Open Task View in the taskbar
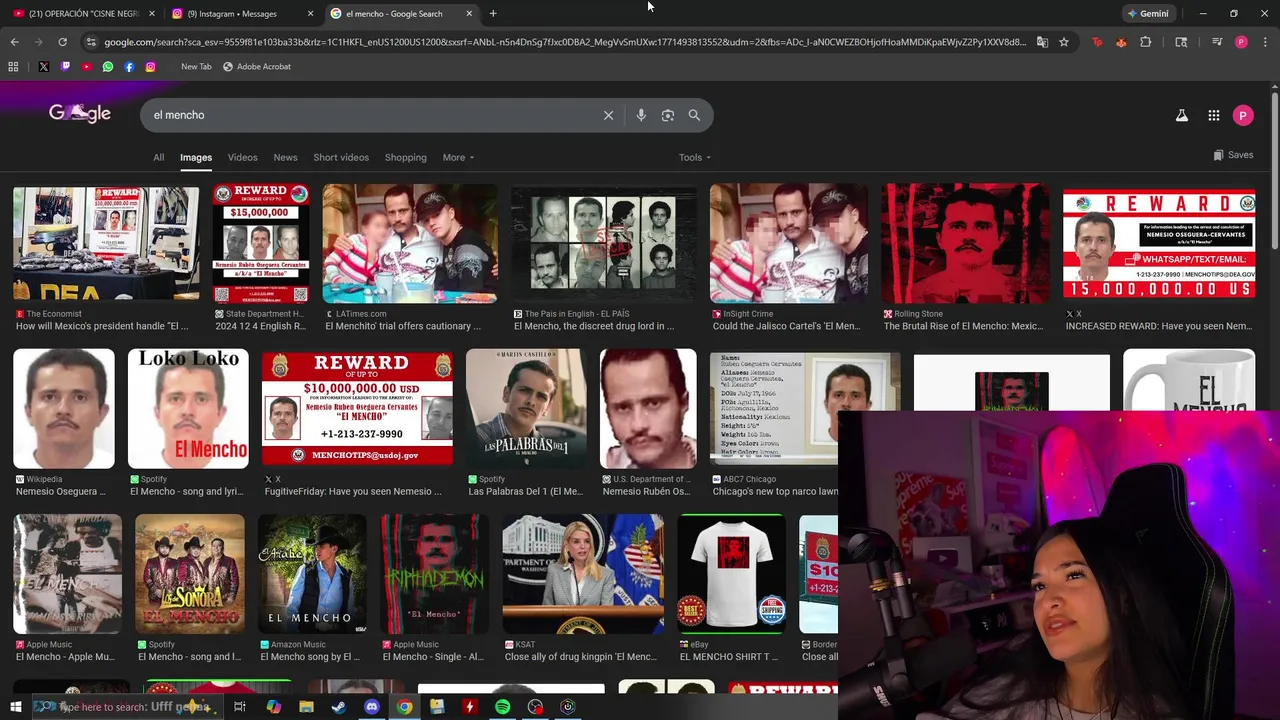This screenshot has height=720, width=1280. (240, 707)
